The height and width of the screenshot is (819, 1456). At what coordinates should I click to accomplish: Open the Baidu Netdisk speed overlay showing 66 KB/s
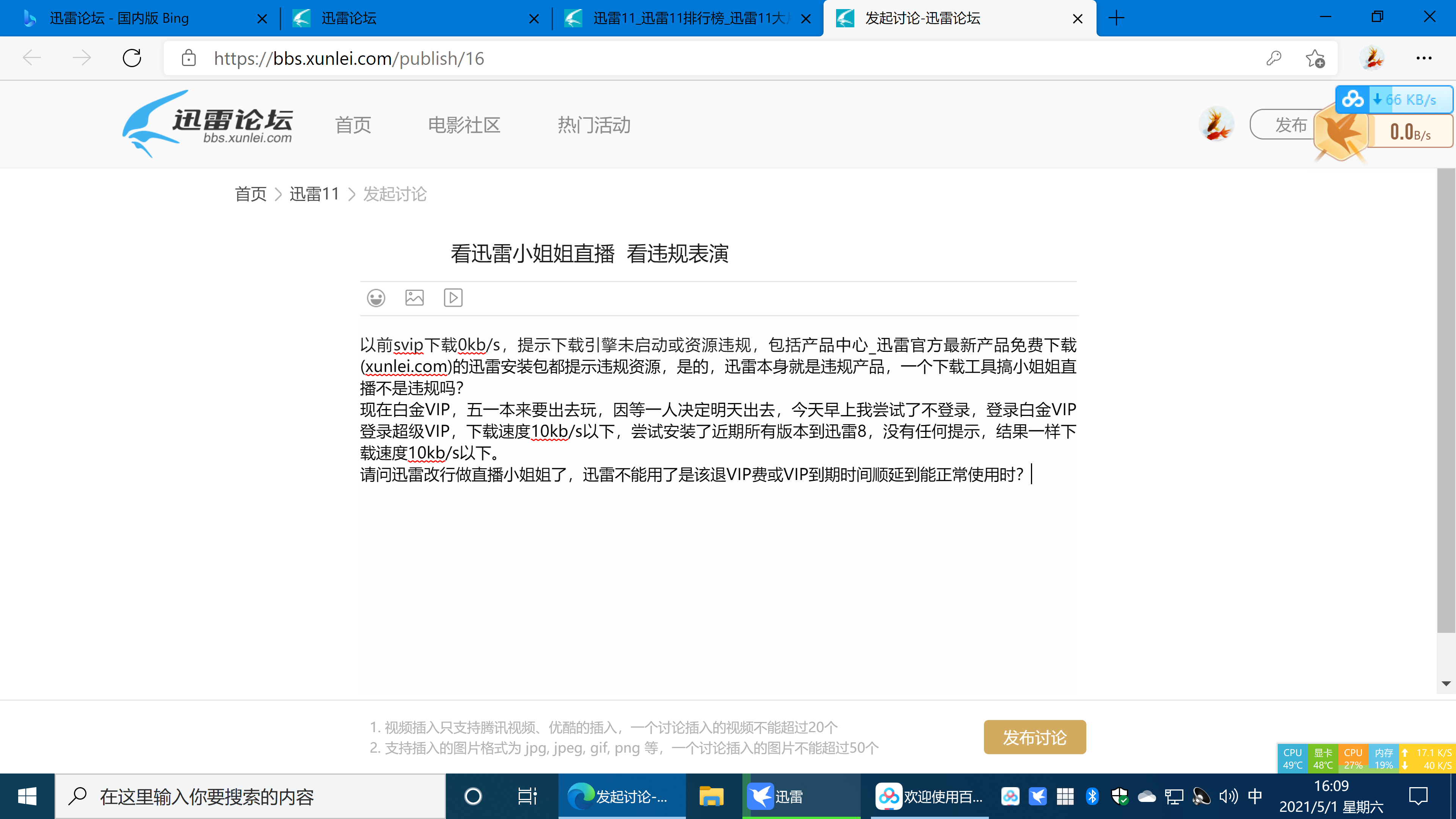[x=1394, y=99]
